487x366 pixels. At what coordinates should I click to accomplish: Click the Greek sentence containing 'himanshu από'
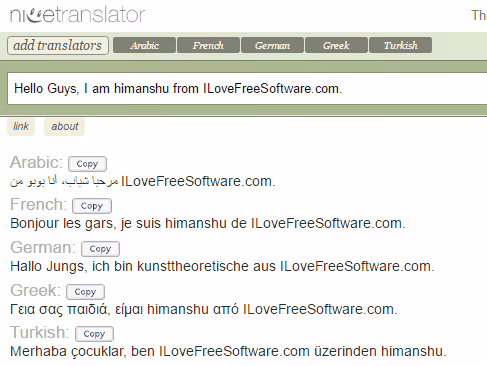(204, 309)
